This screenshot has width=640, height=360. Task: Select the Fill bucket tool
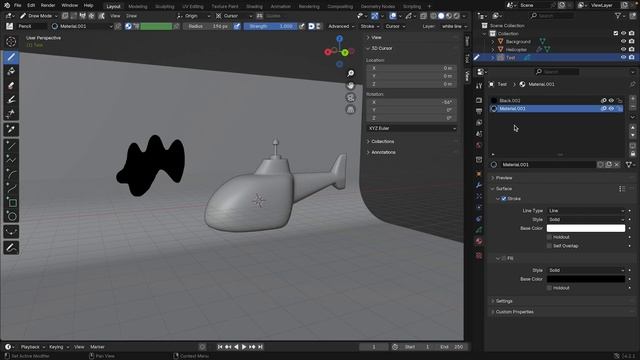[11, 71]
